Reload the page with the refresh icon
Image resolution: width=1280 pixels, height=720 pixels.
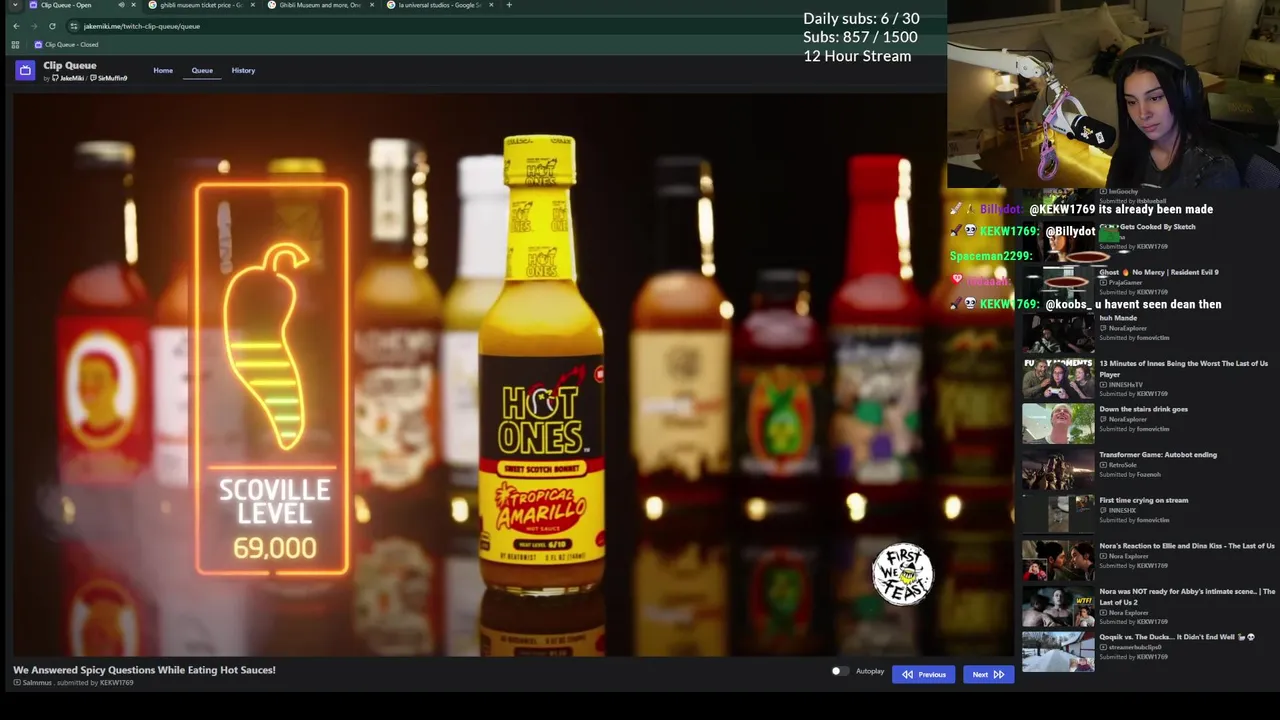point(52,26)
